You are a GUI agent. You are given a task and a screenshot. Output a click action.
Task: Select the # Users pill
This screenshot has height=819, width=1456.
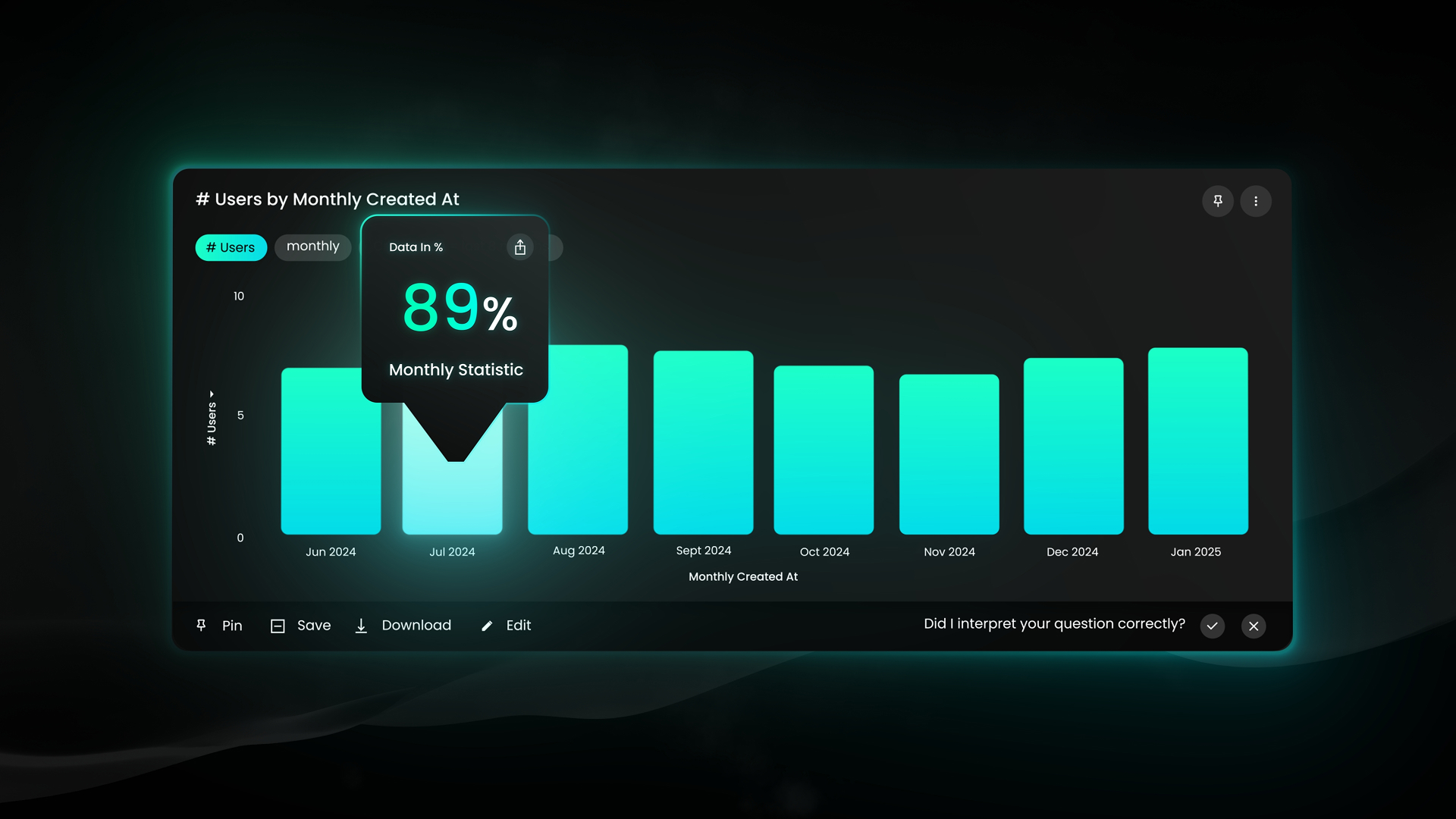pos(231,247)
